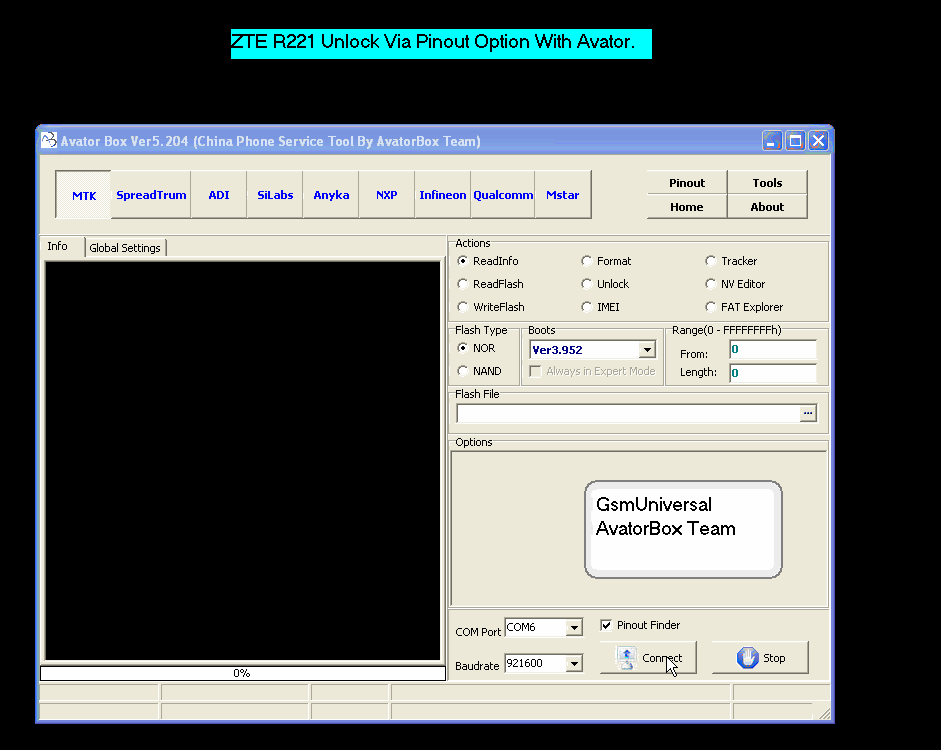The image size is (941, 750).
Task: Select the IMEI action
Action: coord(600,307)
